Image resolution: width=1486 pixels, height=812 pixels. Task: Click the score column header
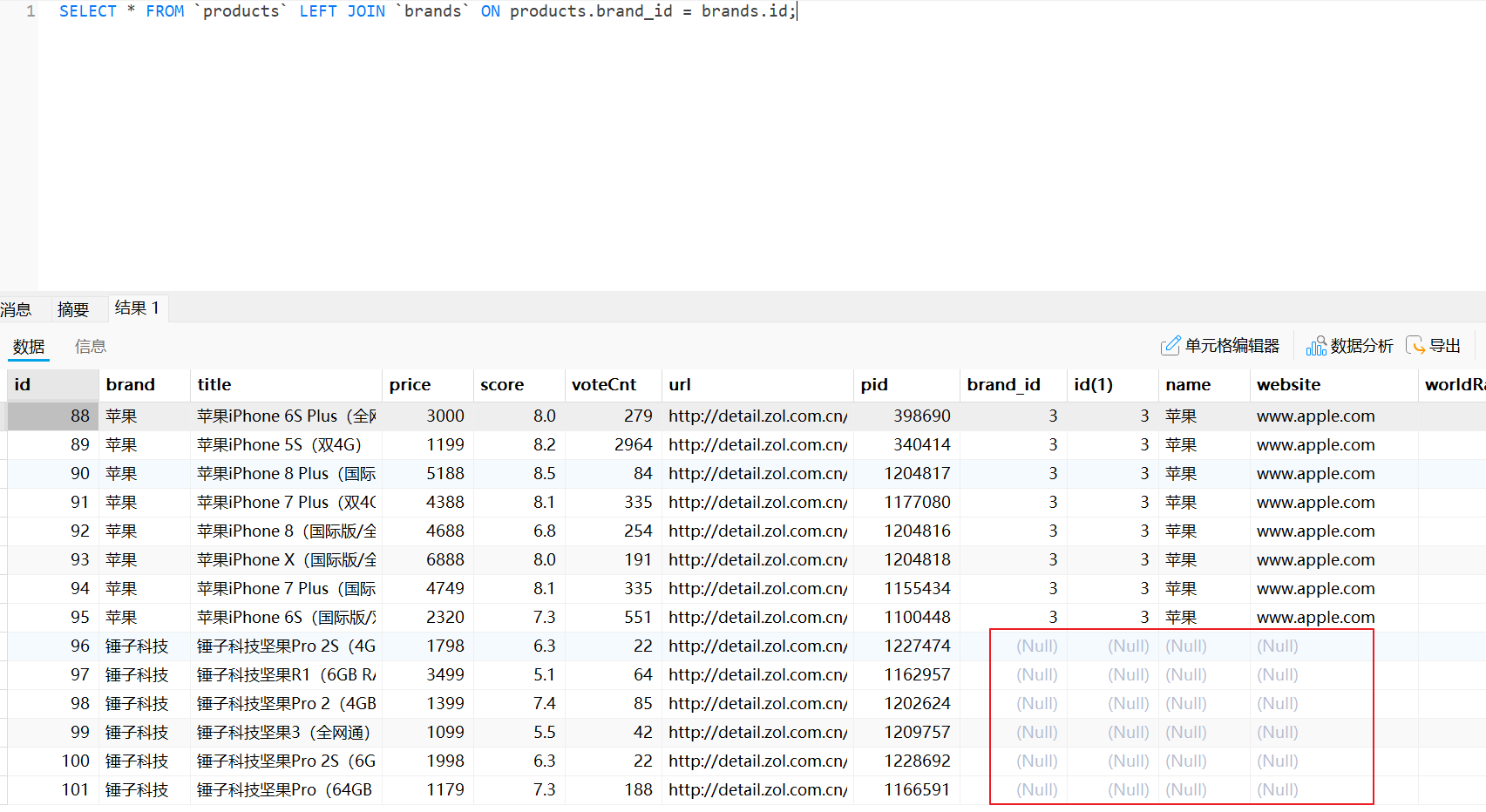[x=502, y=384]
